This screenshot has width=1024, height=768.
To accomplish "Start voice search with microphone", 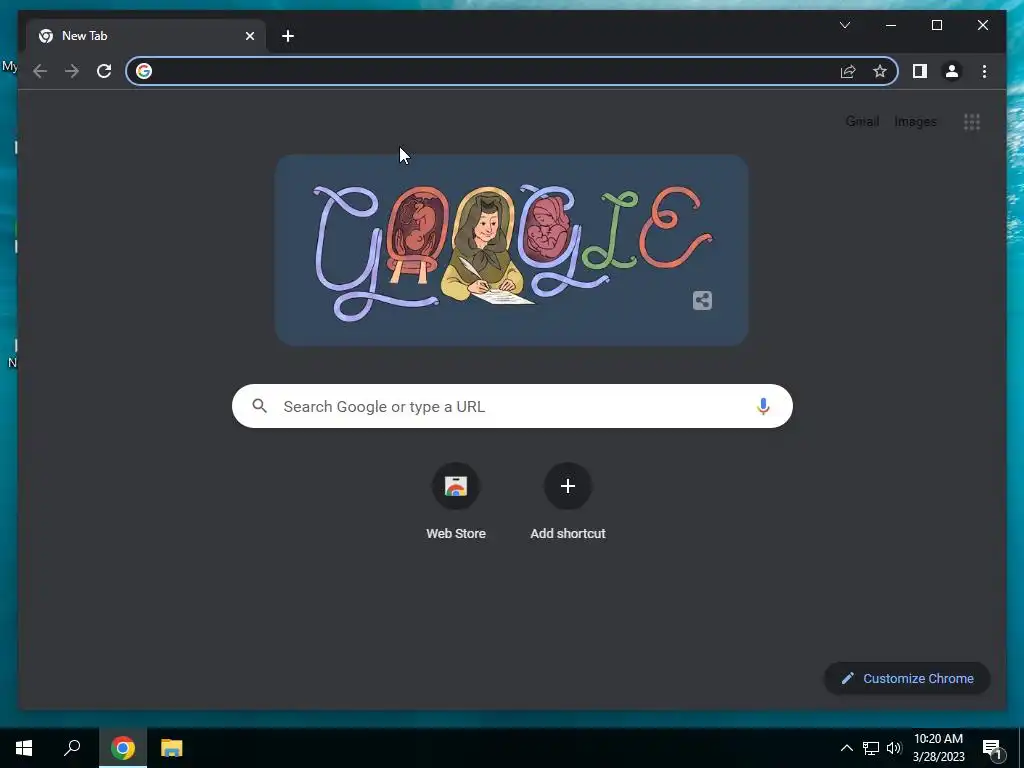I will pos(763,406).
